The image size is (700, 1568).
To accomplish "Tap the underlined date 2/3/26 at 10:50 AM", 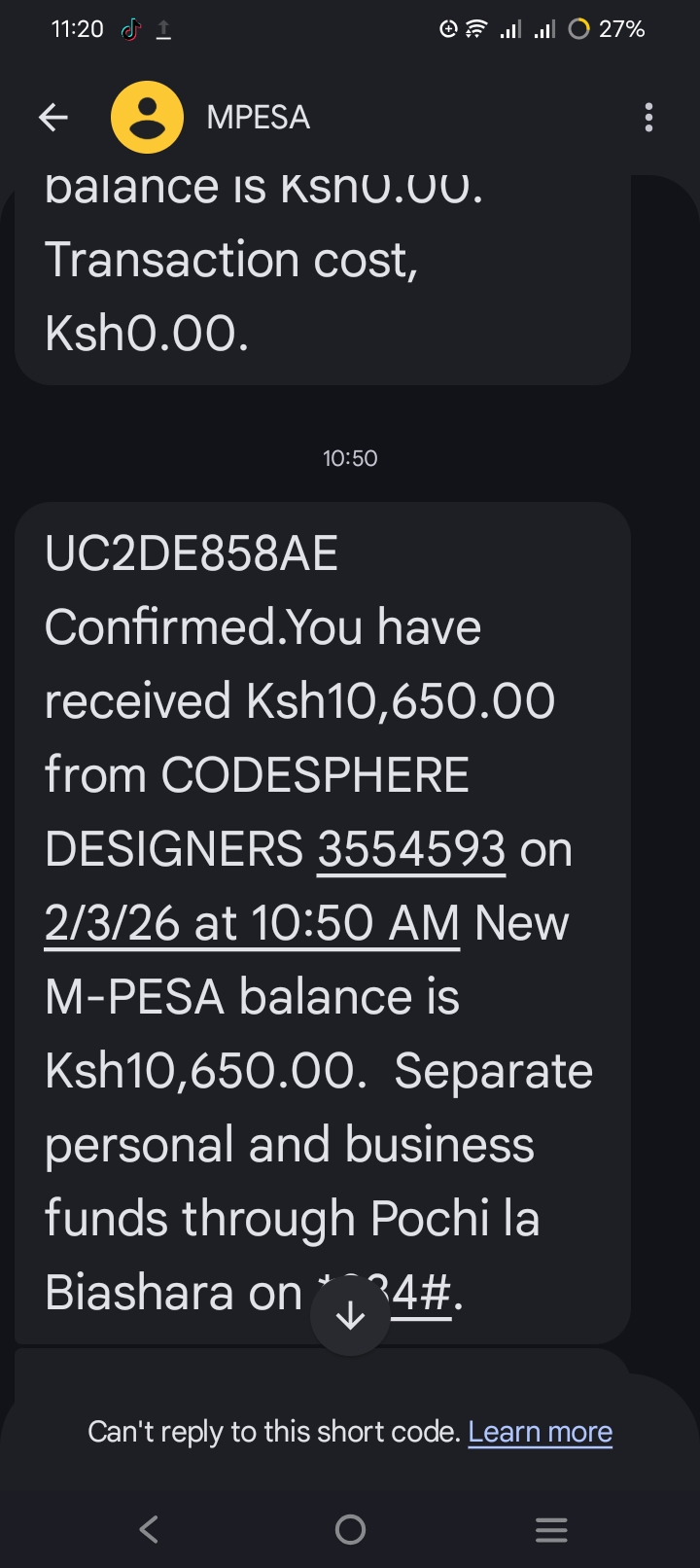I will pos(252,923).
